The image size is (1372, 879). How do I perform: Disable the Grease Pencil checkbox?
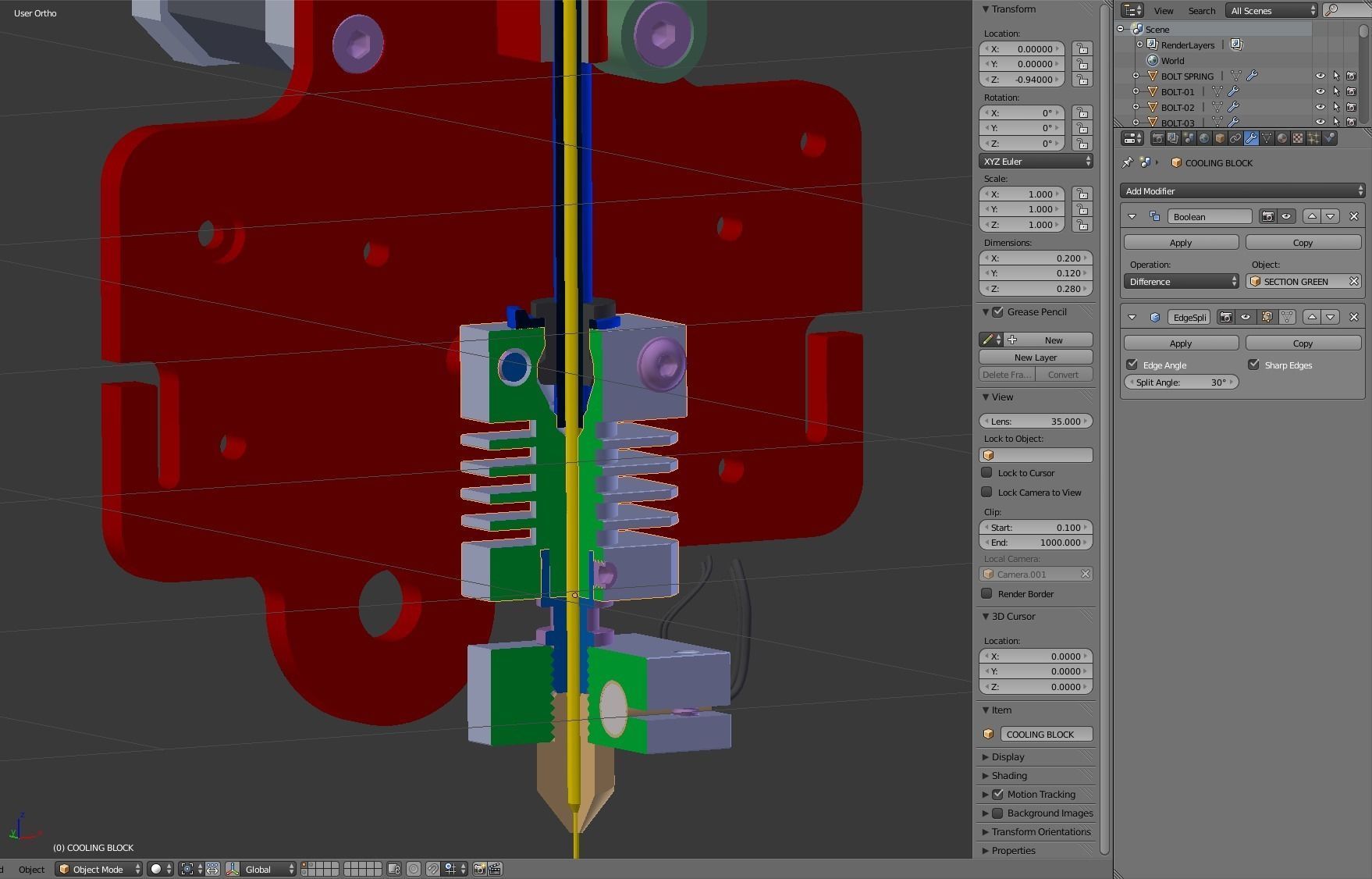click(x=998, y=311)
